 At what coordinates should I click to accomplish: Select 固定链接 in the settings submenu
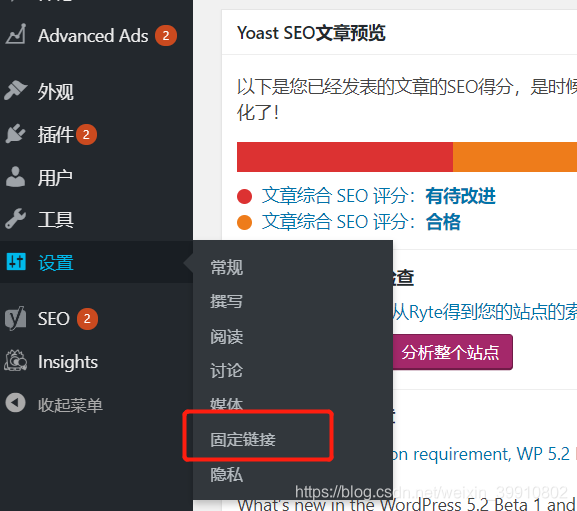click(243, 439)
